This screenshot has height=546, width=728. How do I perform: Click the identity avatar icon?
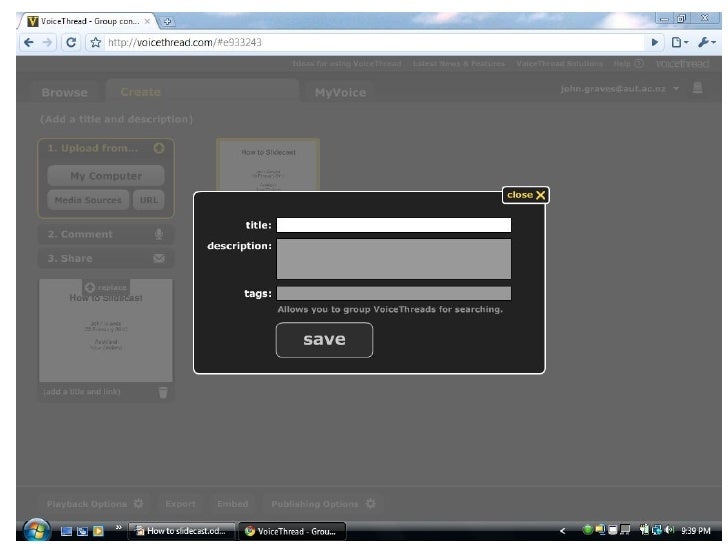click(697, 88)
